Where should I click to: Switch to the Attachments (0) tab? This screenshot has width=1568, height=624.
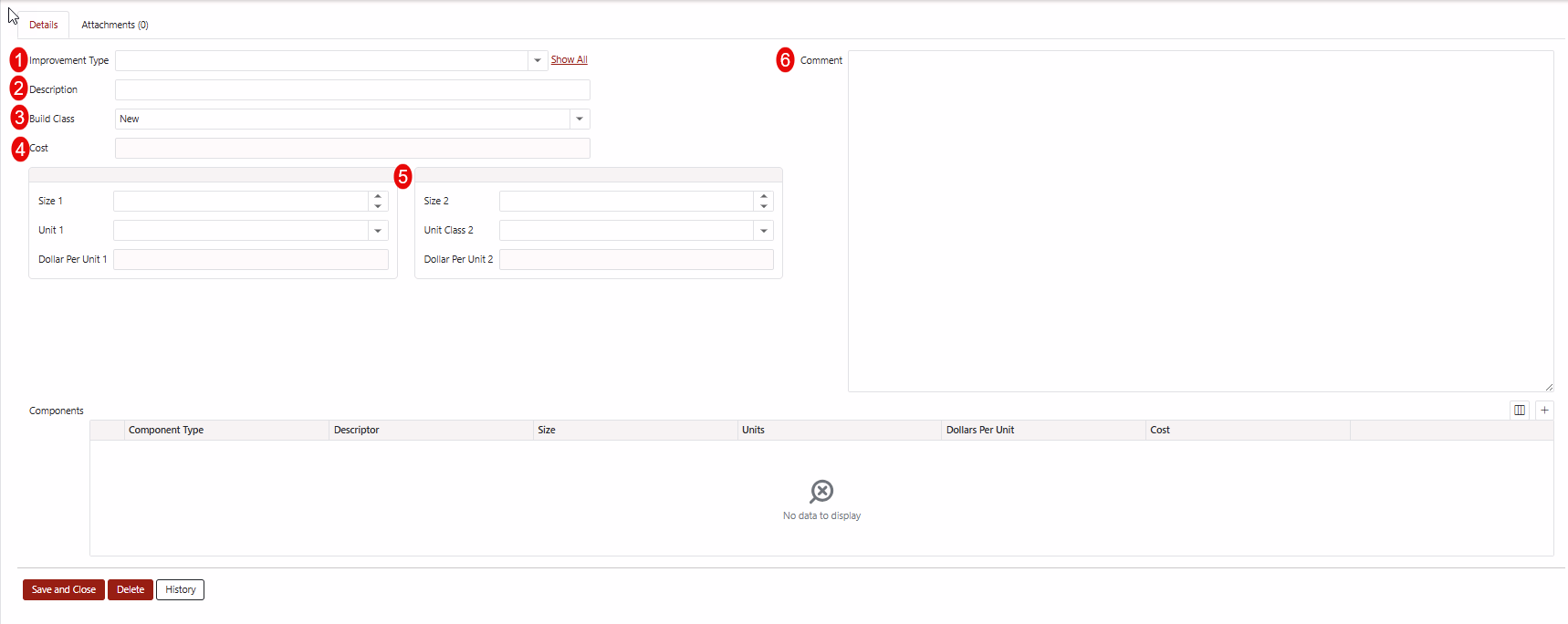(115, 25)
